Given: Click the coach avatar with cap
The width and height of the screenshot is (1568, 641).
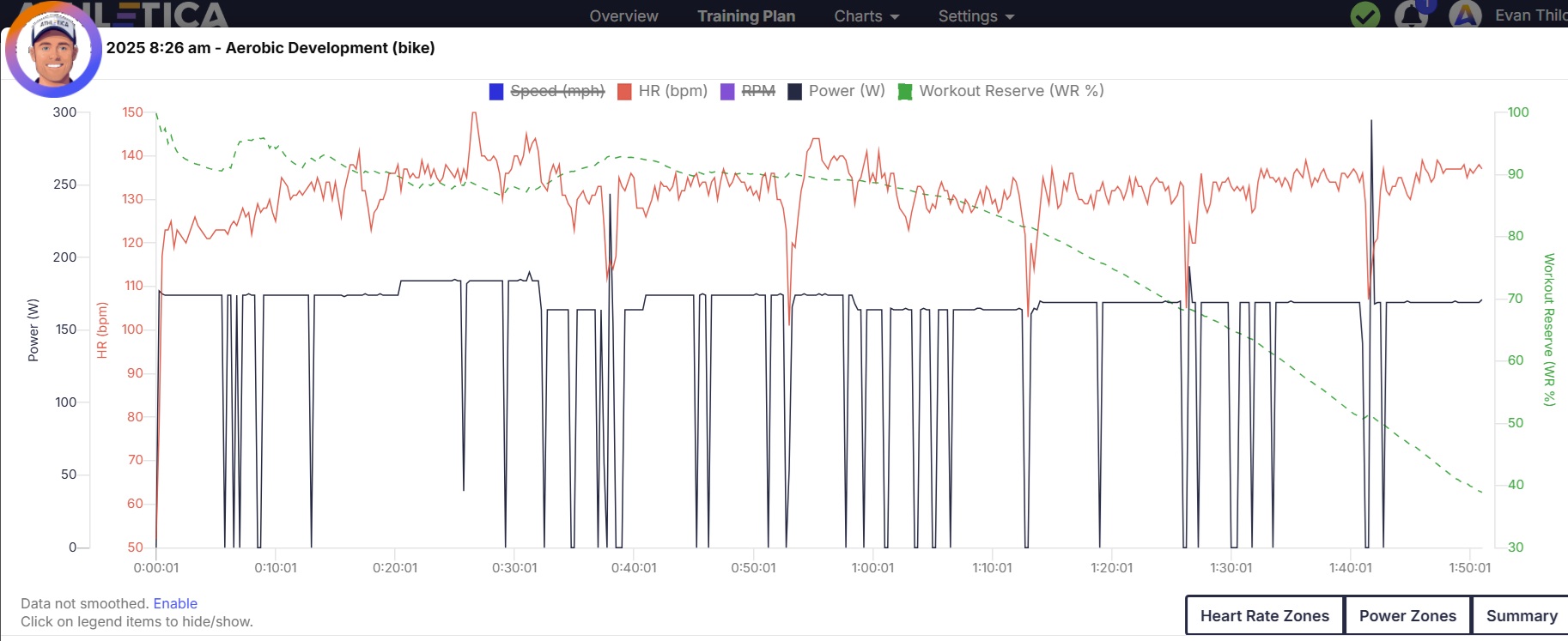Looking at the screenshot, I should pyautogui.click(x=53, y=51).
